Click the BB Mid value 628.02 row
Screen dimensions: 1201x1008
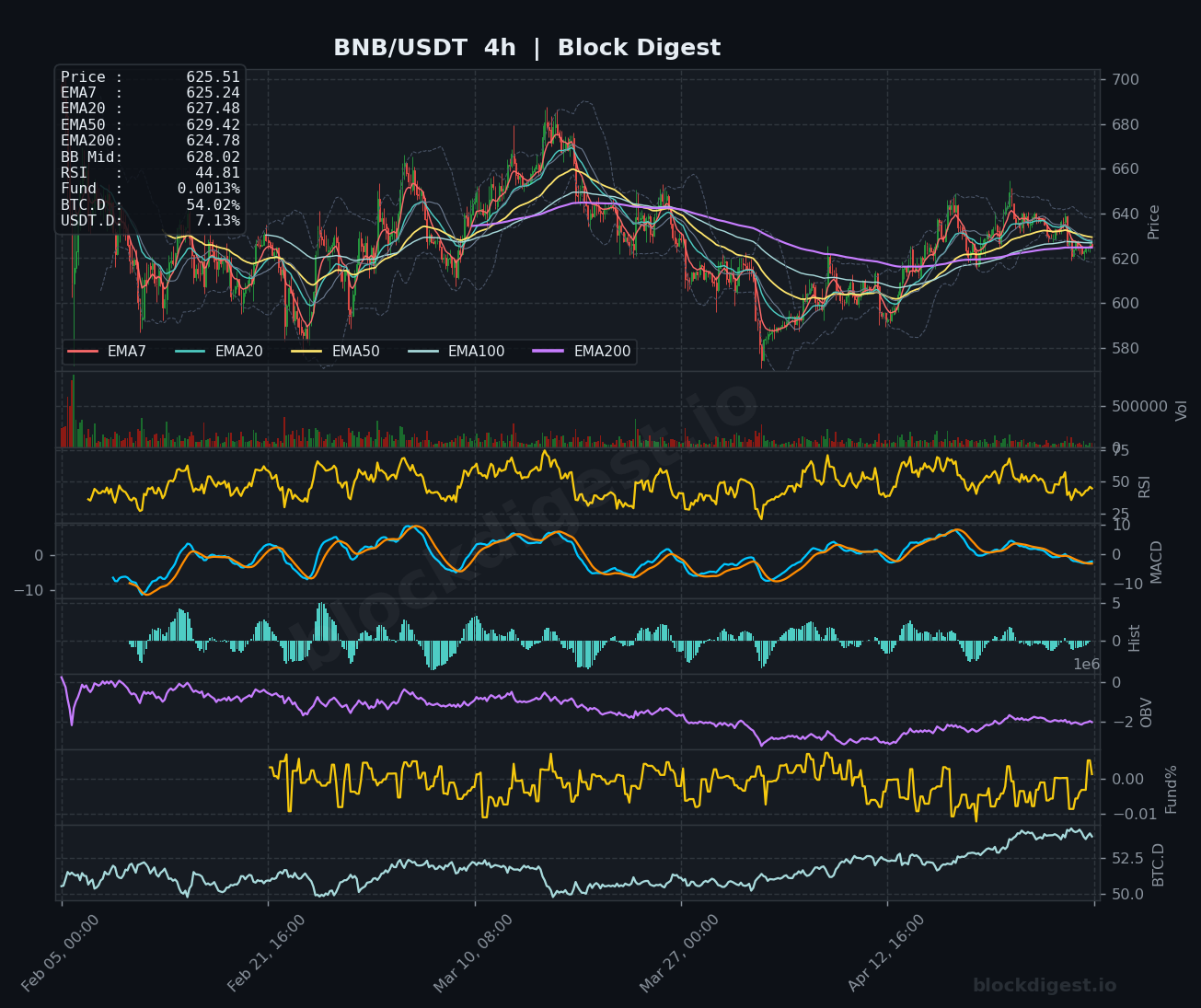(150, 157)
